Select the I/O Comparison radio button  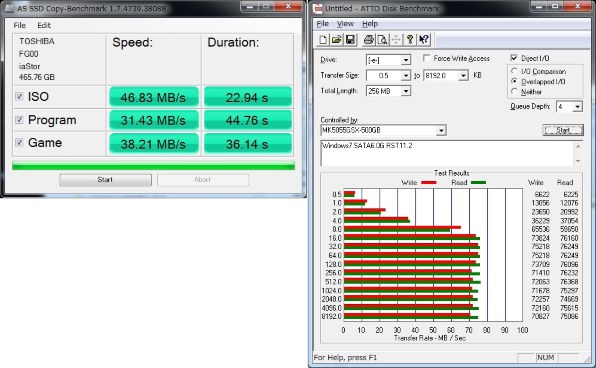click(514, 71)
